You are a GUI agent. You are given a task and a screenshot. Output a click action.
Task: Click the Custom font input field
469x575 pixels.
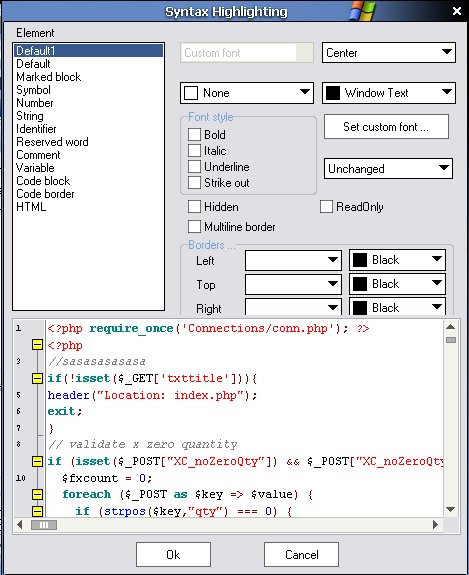pos(247,53)
